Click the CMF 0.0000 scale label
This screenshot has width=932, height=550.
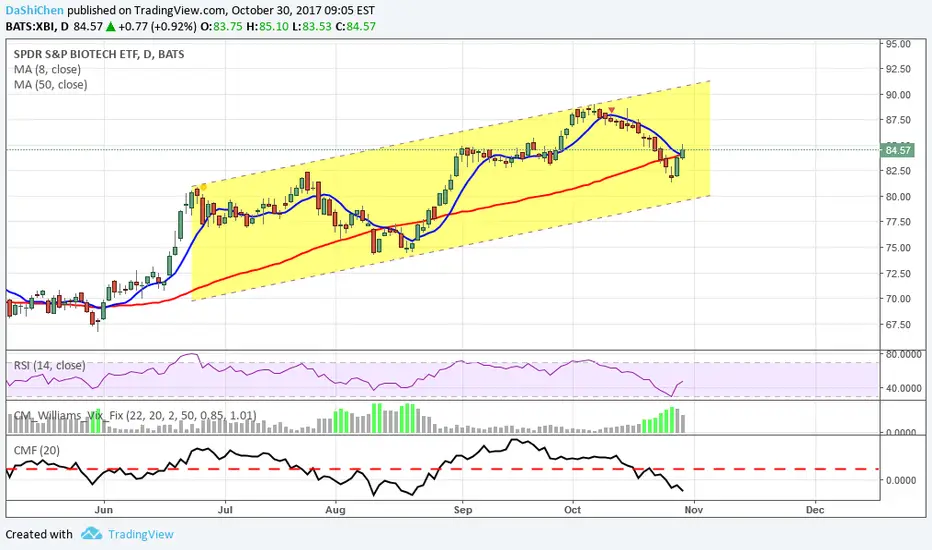pos(901,480)
